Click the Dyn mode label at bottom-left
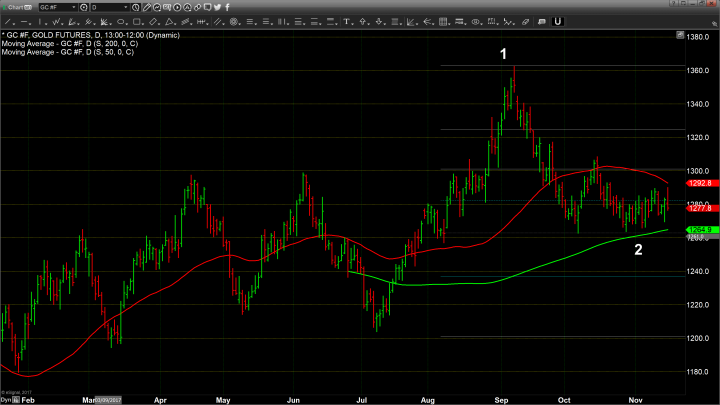Image resolution: width=720 pixels, height=405 pixels. click(6, 399)
